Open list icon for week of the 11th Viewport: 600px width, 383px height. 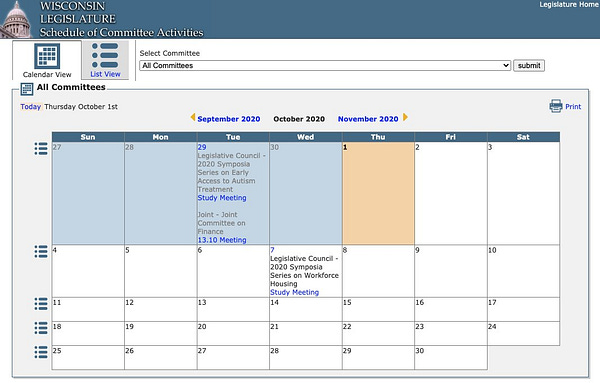tap(41, 304)
